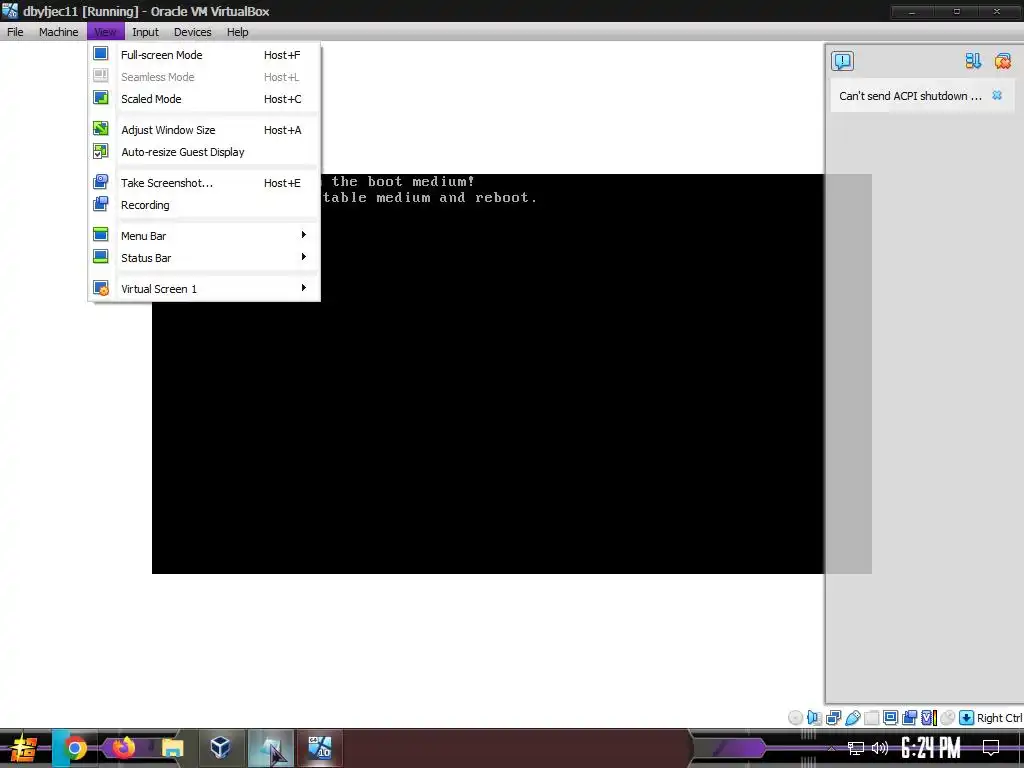Screen dimensions: 1024x768
Task: Expand the Menu Bar submenu arrow
Action: point(304,234)
